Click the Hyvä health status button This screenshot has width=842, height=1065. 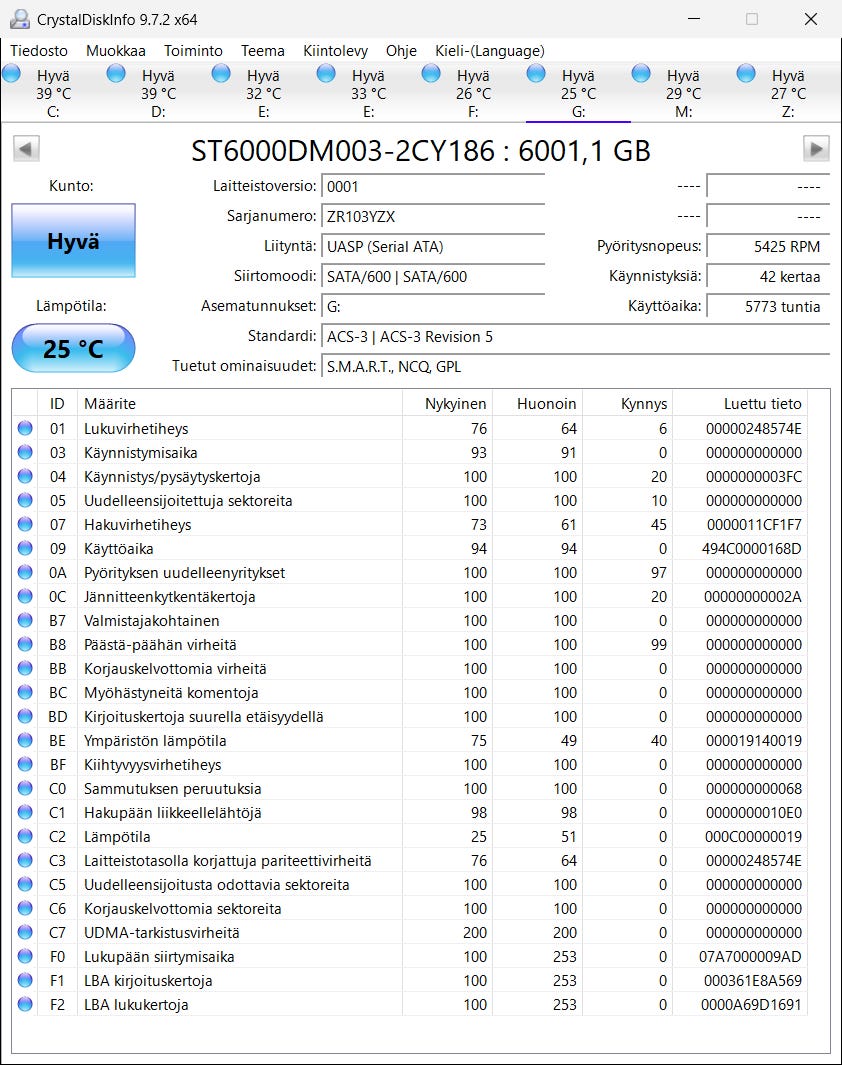pyautogui.click(x=73, y=240)
